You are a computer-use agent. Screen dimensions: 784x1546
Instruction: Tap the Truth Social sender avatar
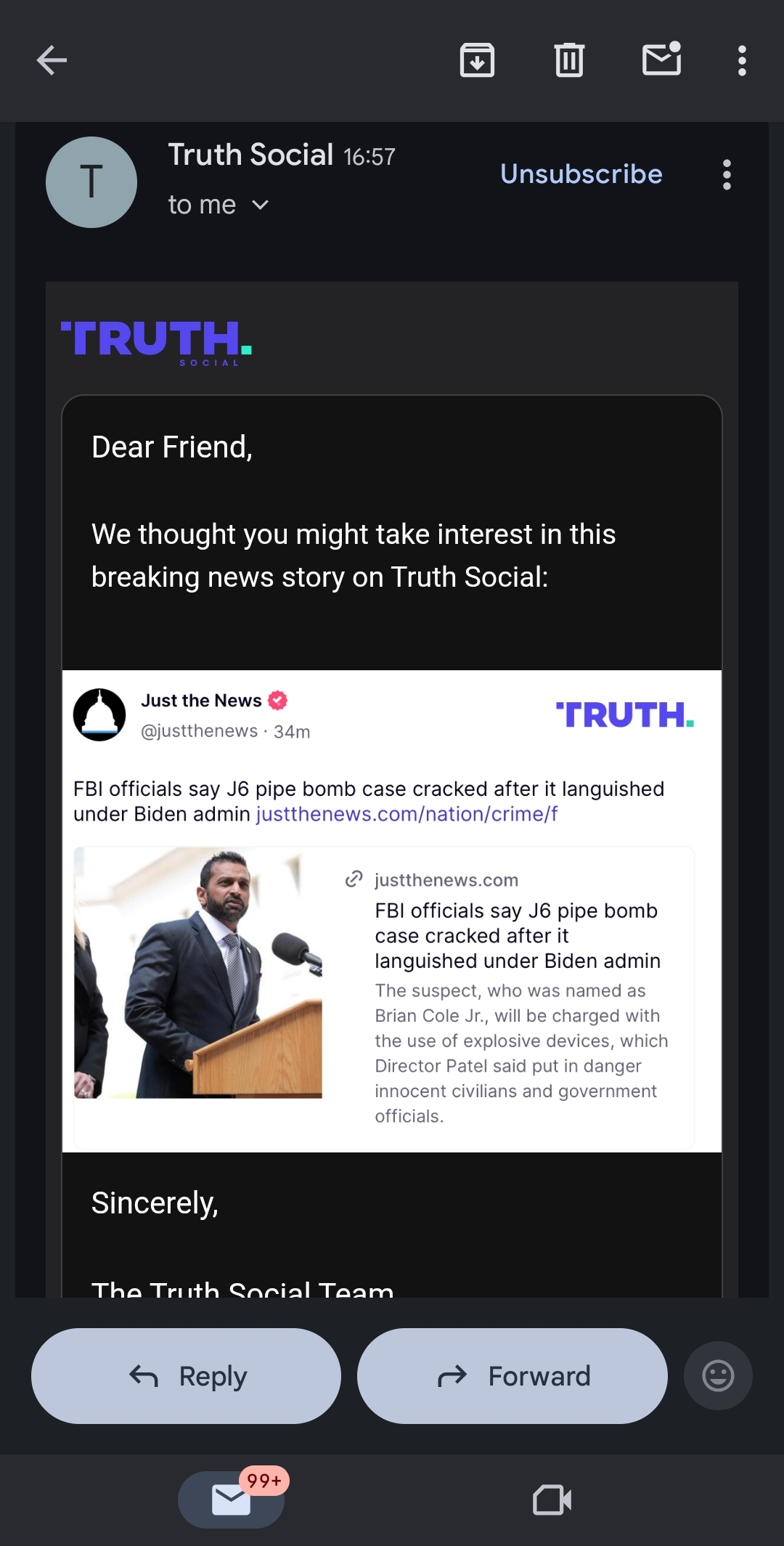point(91,182)
